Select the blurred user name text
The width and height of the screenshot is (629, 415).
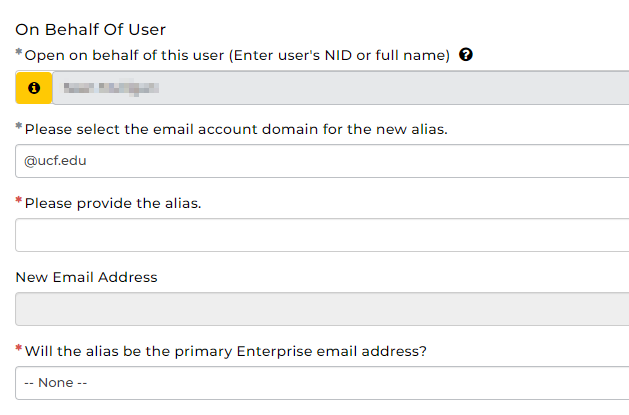point(111,88)
